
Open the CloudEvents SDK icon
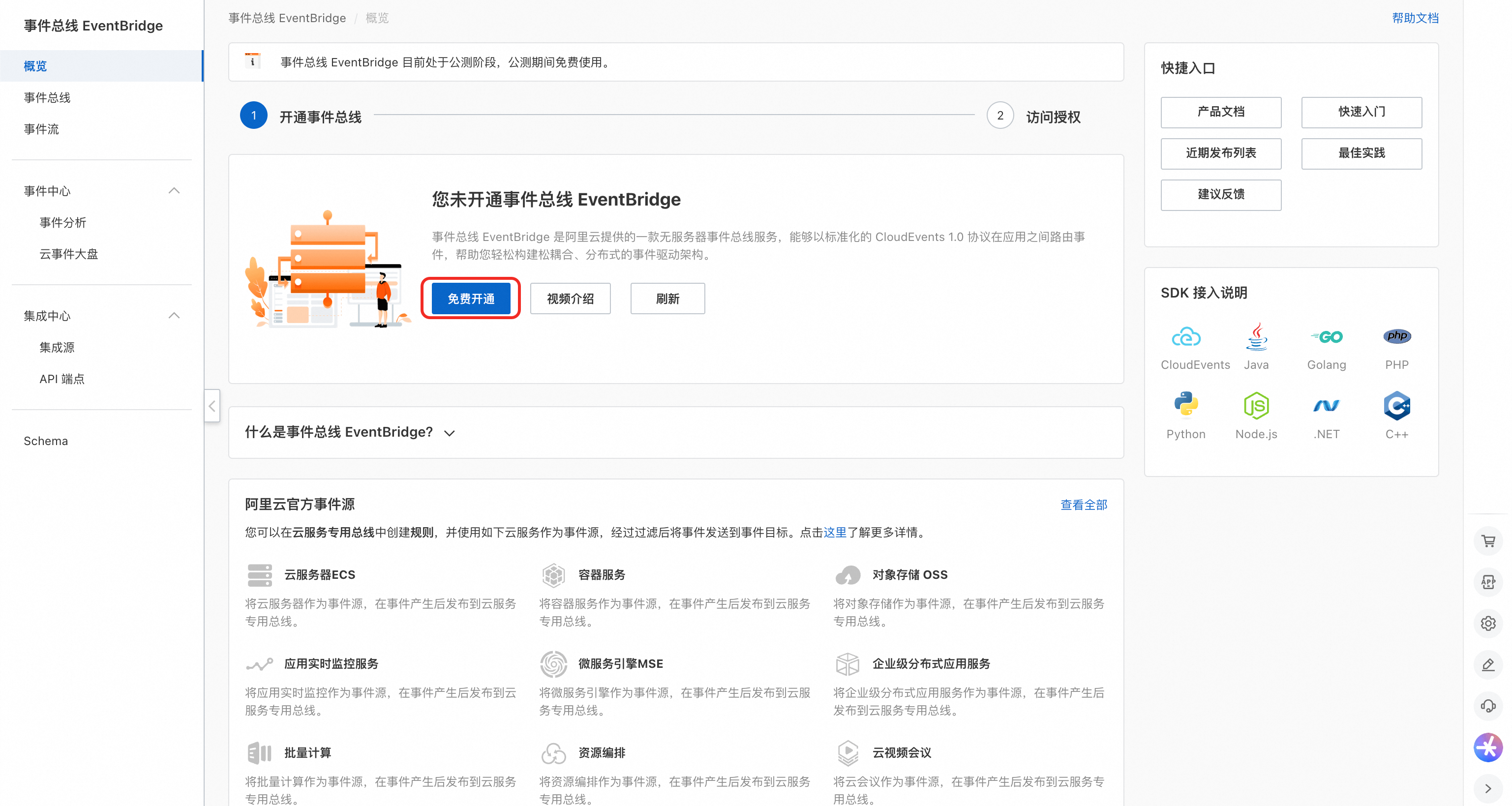tap(1186, 337)
